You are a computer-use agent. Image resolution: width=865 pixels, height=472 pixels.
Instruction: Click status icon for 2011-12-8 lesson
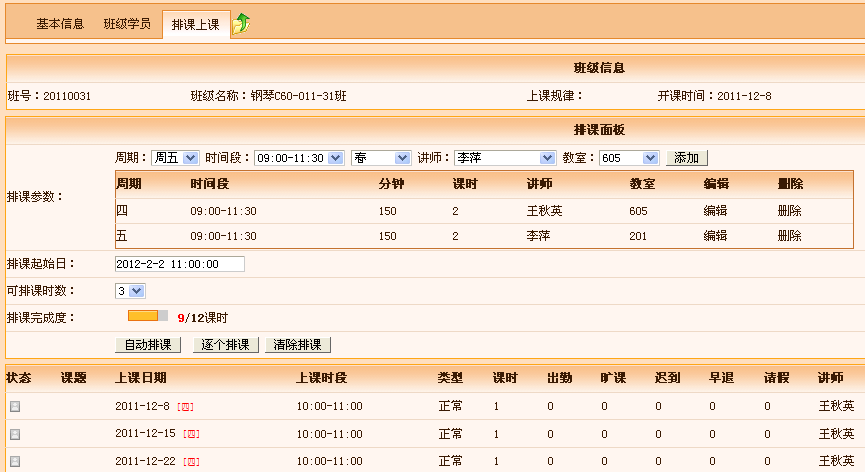point(15,406)
